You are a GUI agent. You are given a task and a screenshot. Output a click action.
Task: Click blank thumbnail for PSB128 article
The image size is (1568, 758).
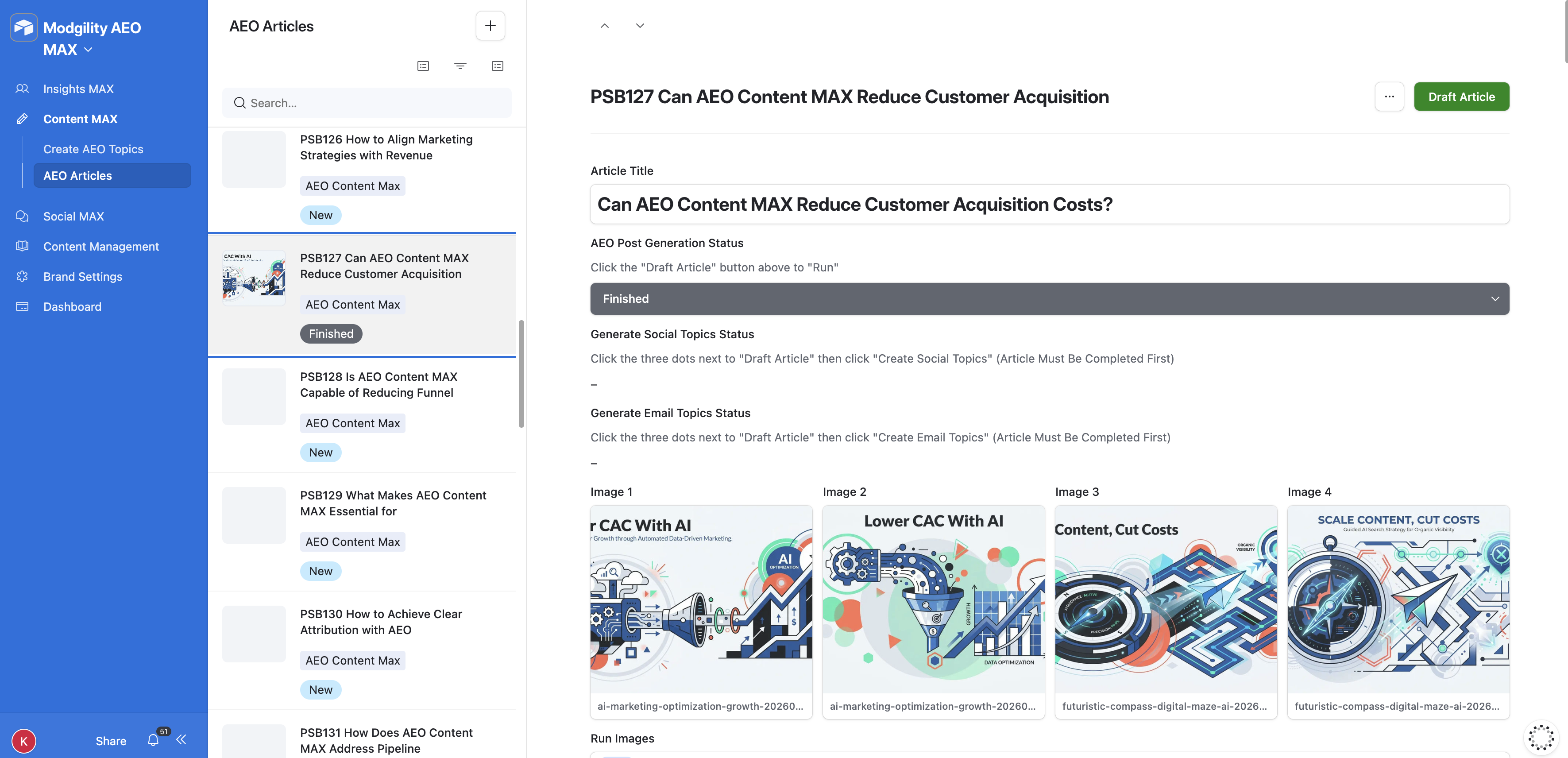pos(254,396)
